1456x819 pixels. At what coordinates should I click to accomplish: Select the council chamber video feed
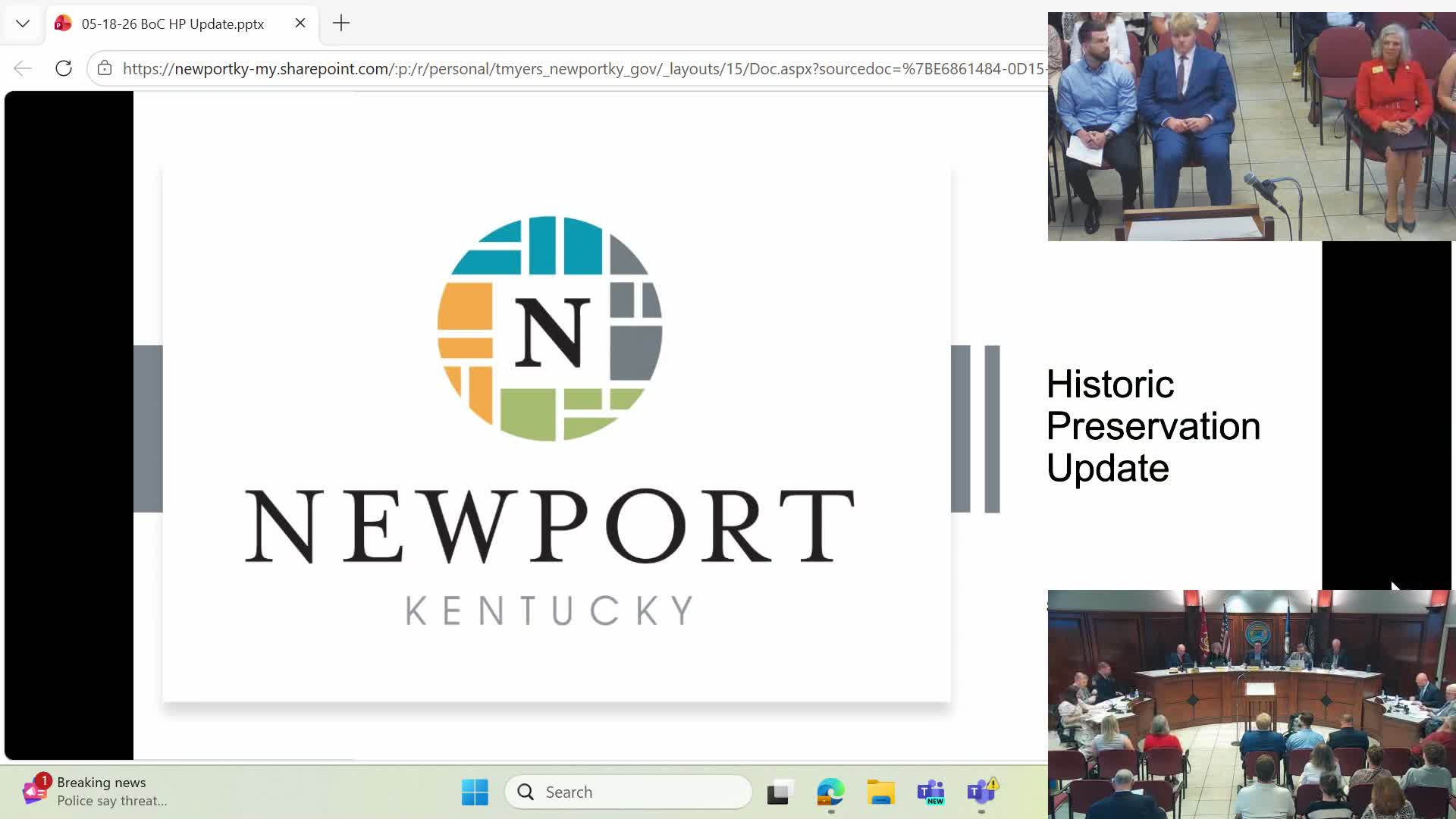click(1251, 704)
